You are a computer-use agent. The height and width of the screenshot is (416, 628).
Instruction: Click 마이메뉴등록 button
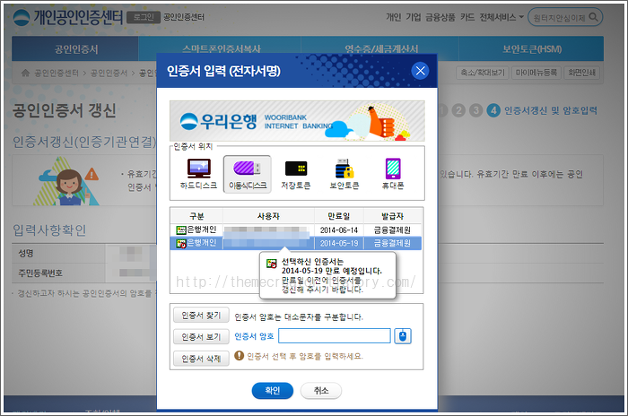(536, 72)
